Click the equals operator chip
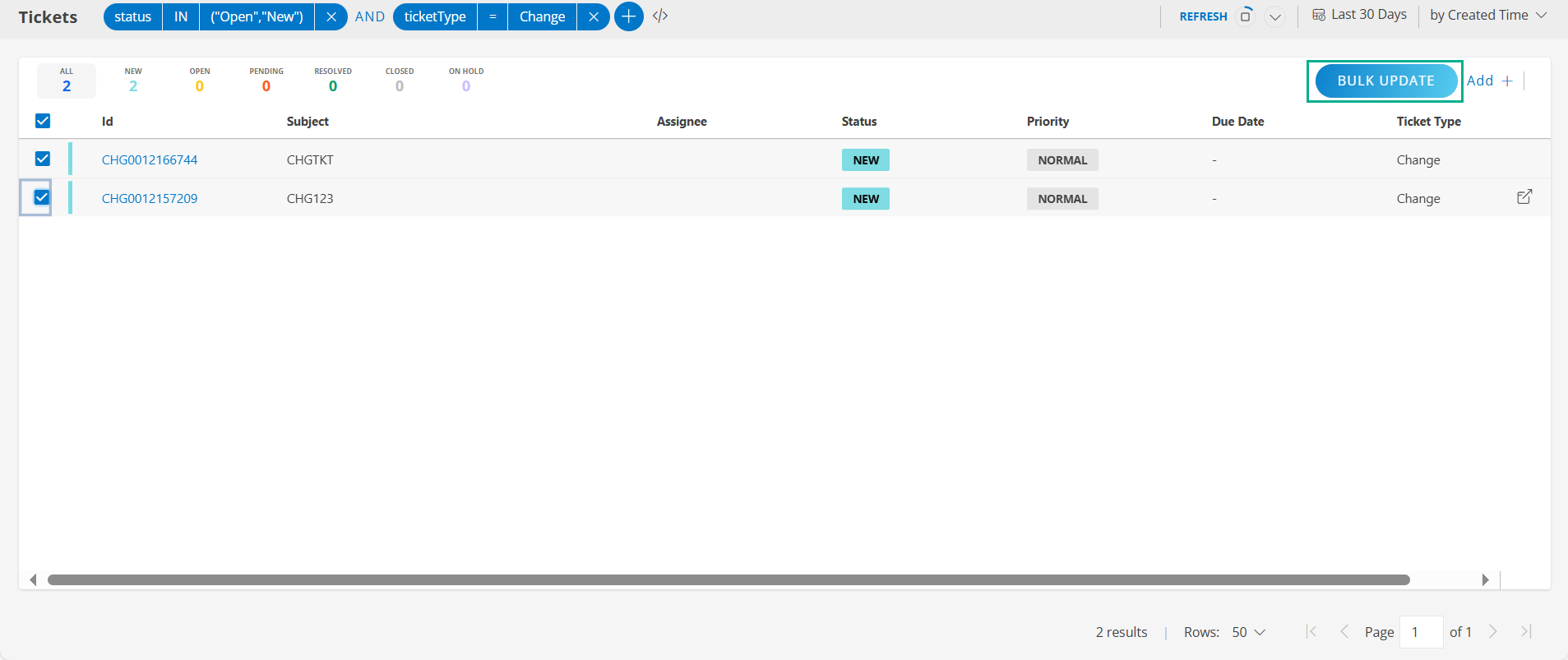Screen dimensions: 1568x660 pyautogui.click(x=493, y=16)
